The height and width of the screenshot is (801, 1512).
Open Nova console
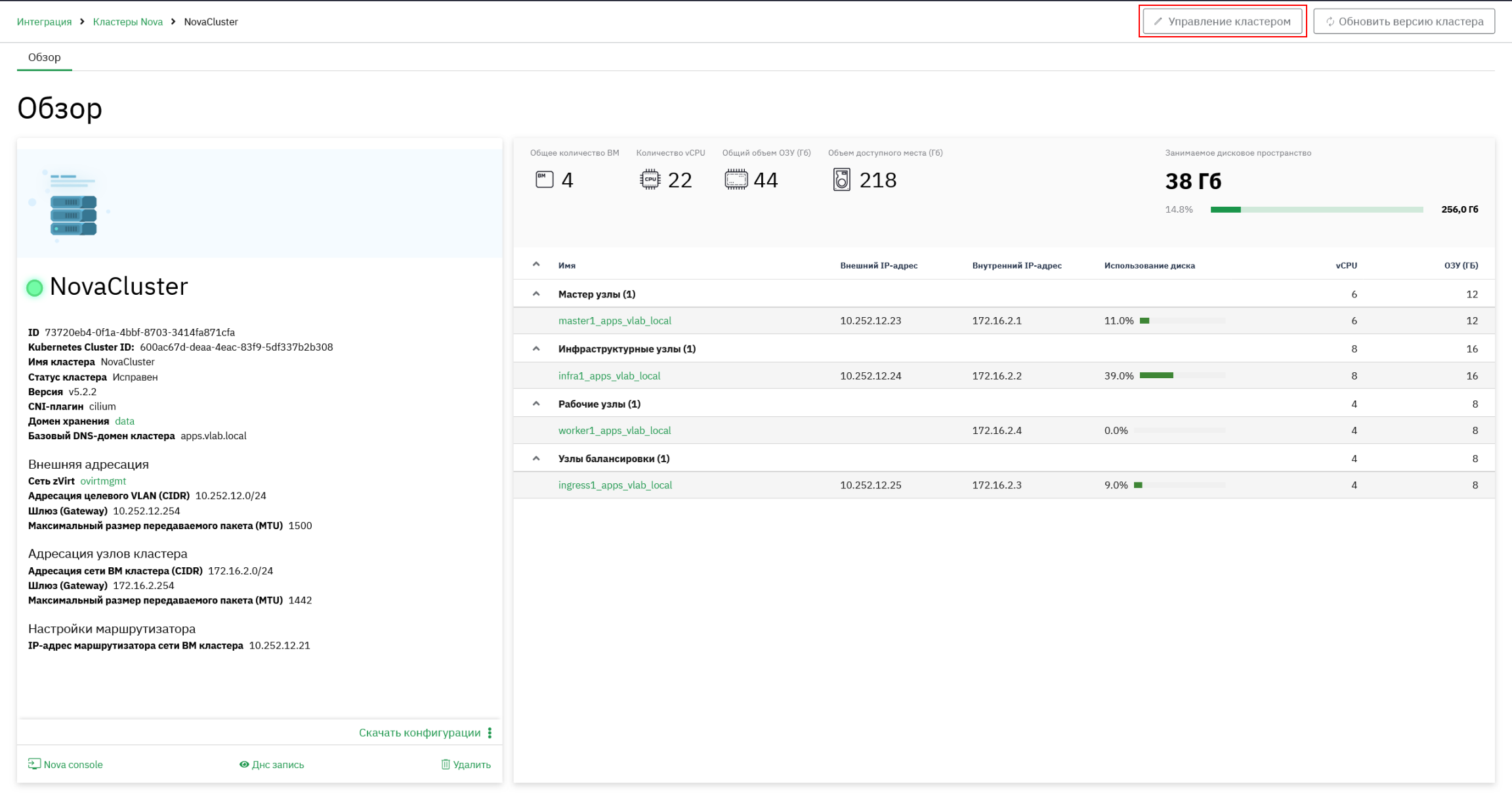(66, 764)
